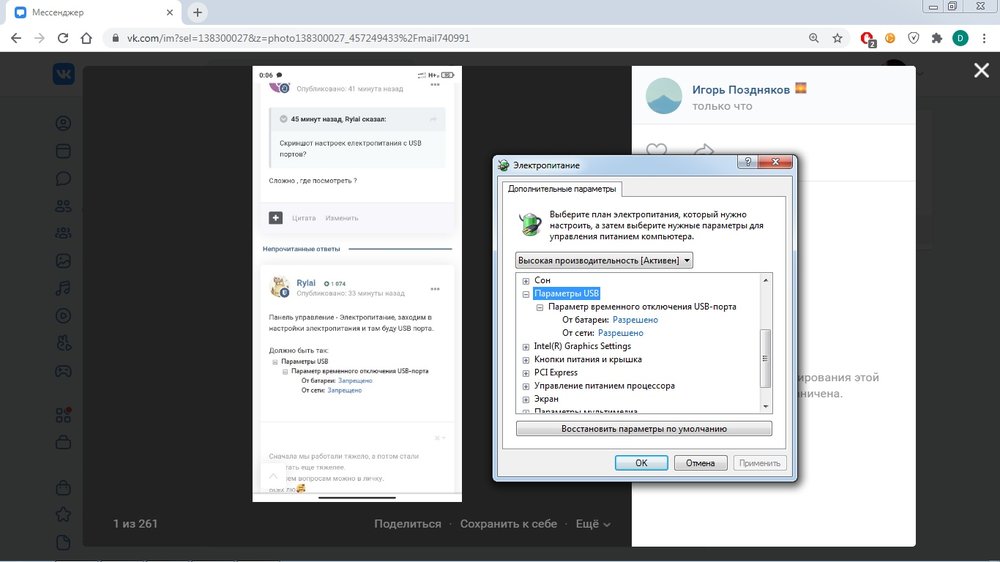
Task: Open the 'Ещё' dropdown below the photo
Action: click(592, 523)
